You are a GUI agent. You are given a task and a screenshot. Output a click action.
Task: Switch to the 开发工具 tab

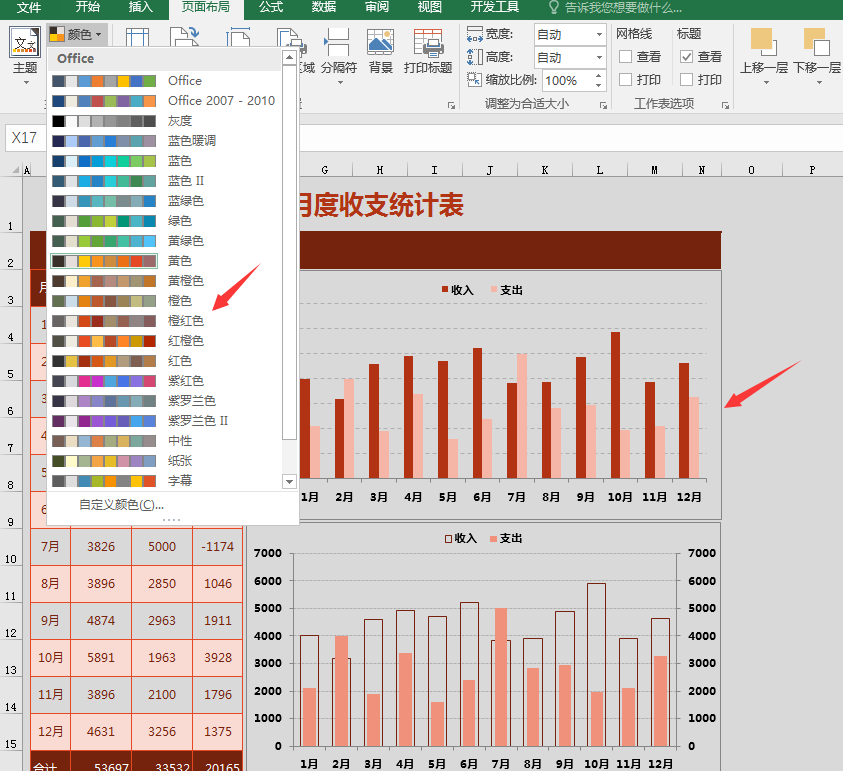[495, 7]
